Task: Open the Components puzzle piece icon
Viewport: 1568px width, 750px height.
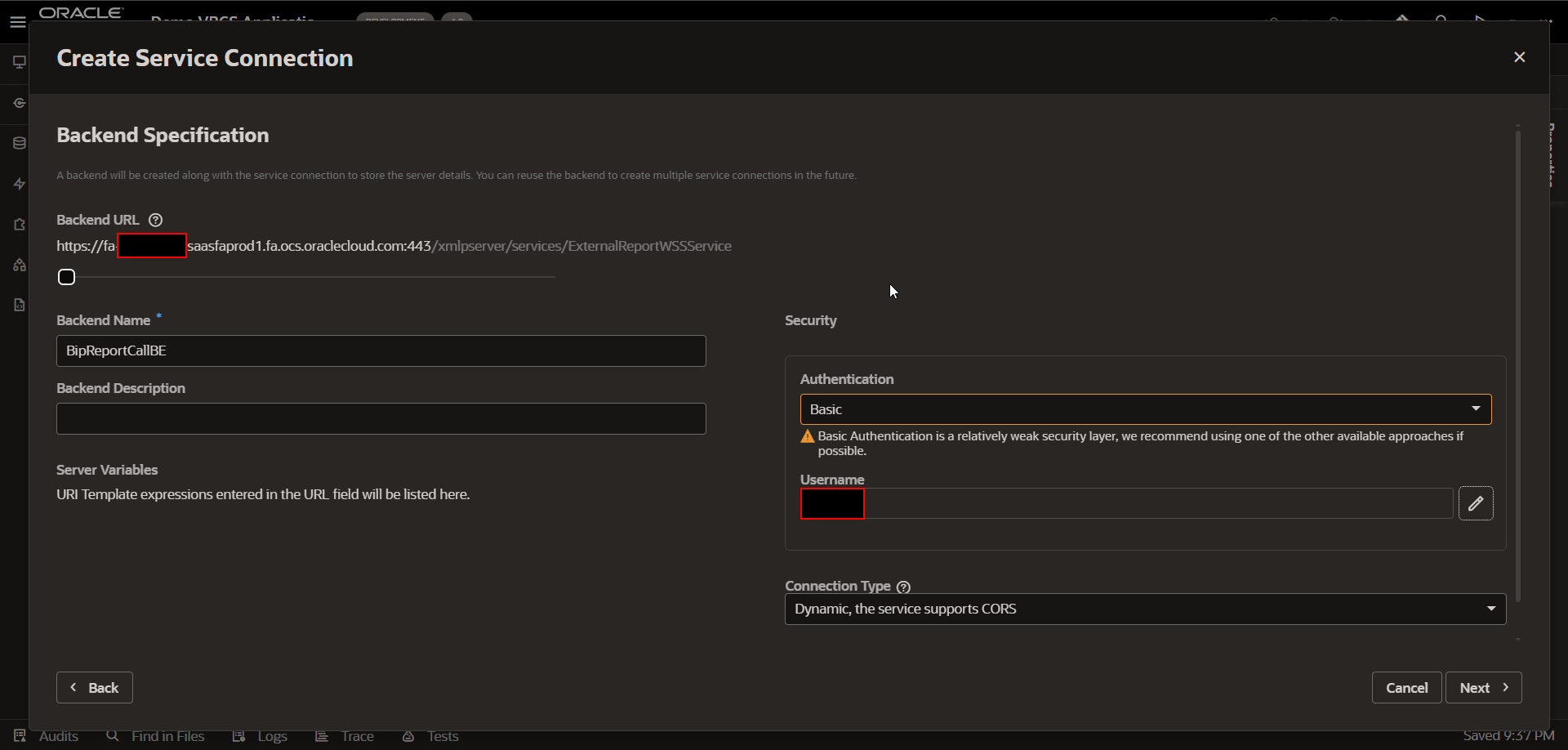Action: coord(20,224)
